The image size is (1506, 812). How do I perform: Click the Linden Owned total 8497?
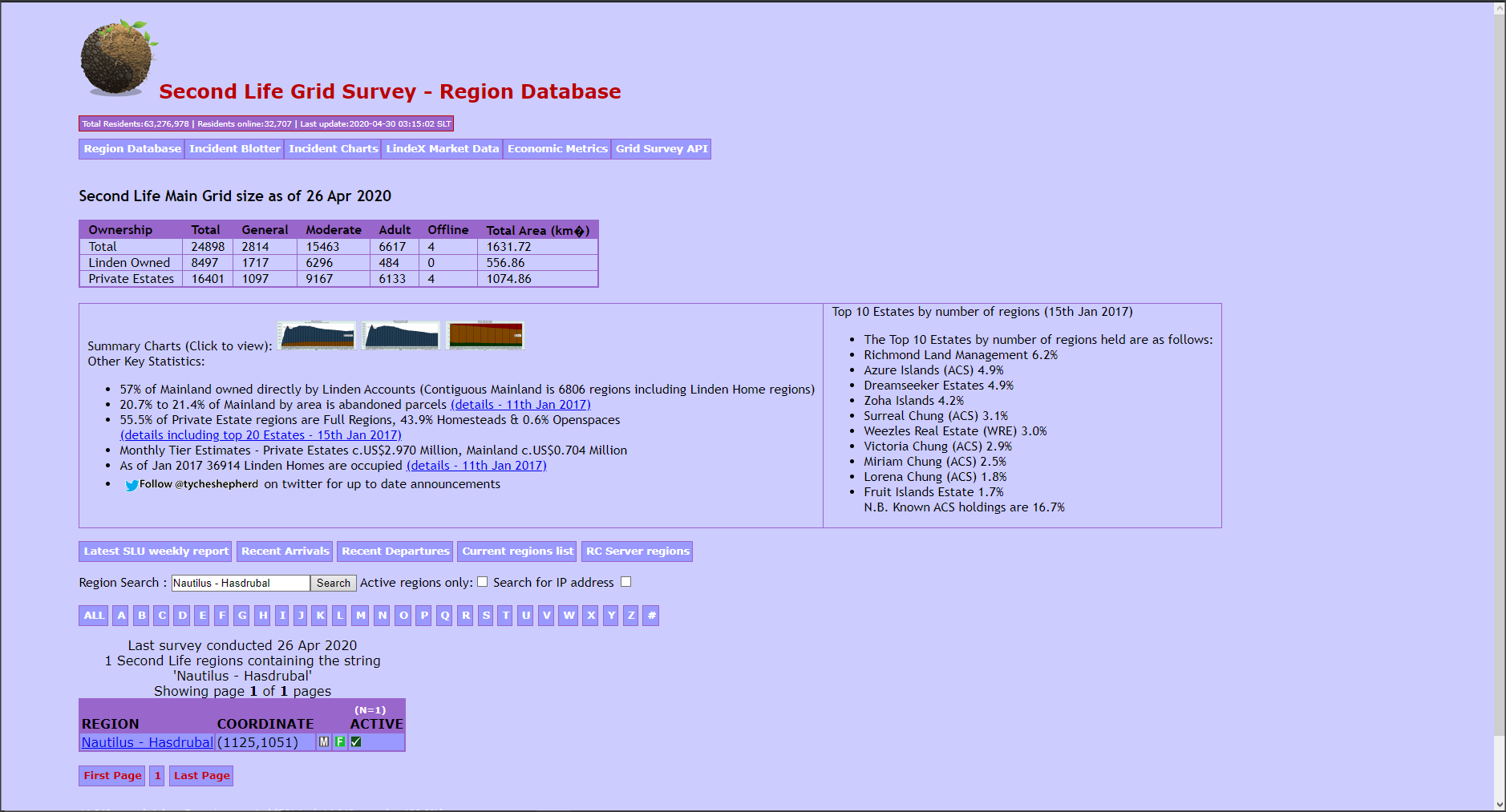[204, 263]
